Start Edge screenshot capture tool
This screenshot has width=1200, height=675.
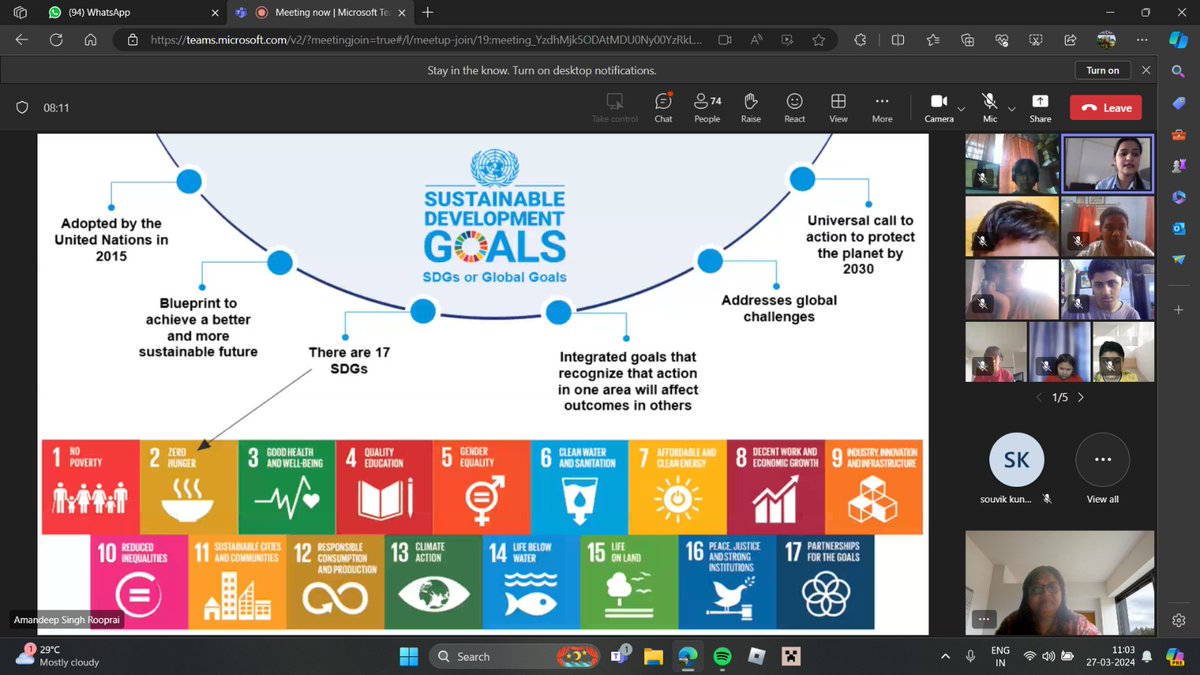tap(1036, 40)
